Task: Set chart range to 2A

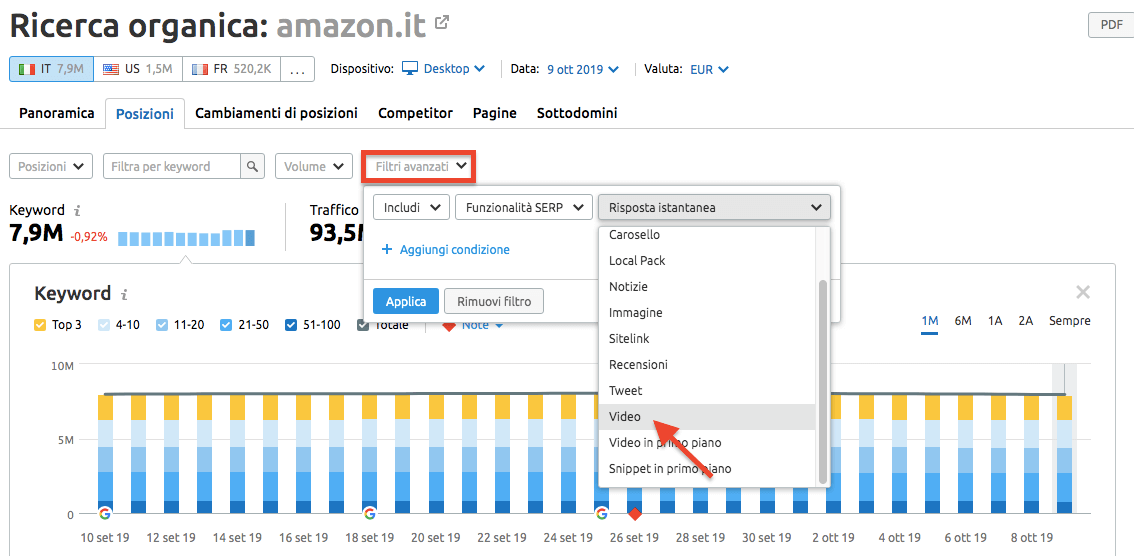Action: 1026,321
